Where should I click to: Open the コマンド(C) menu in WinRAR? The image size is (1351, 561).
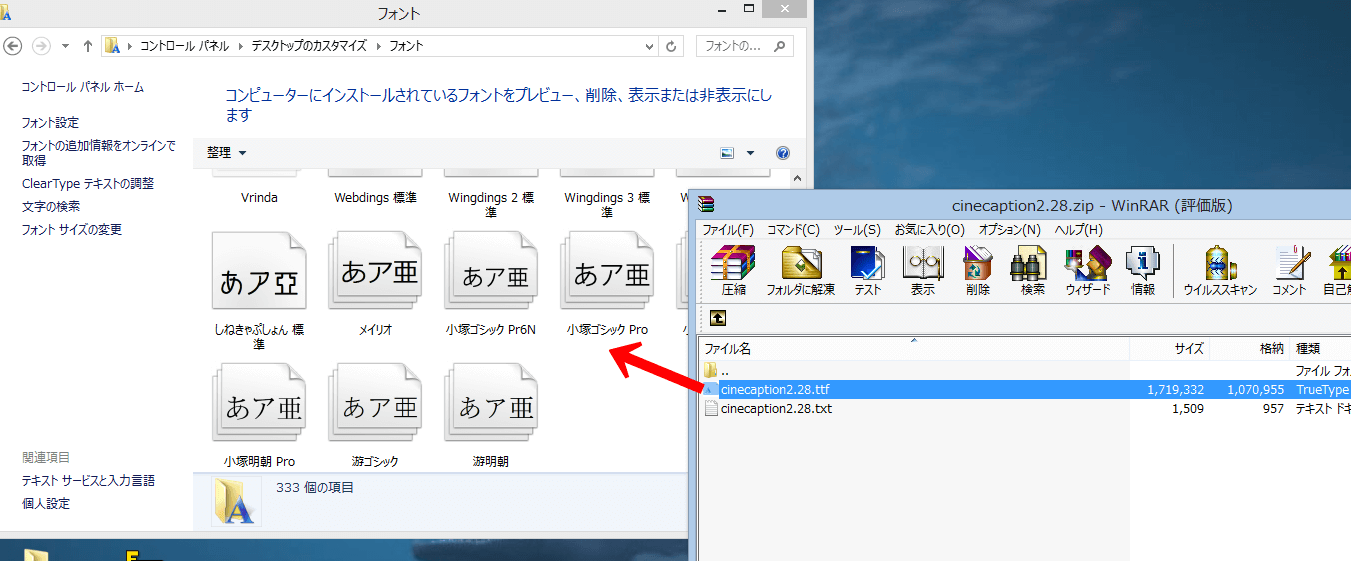pyautogui.click(x=793, y=230)
